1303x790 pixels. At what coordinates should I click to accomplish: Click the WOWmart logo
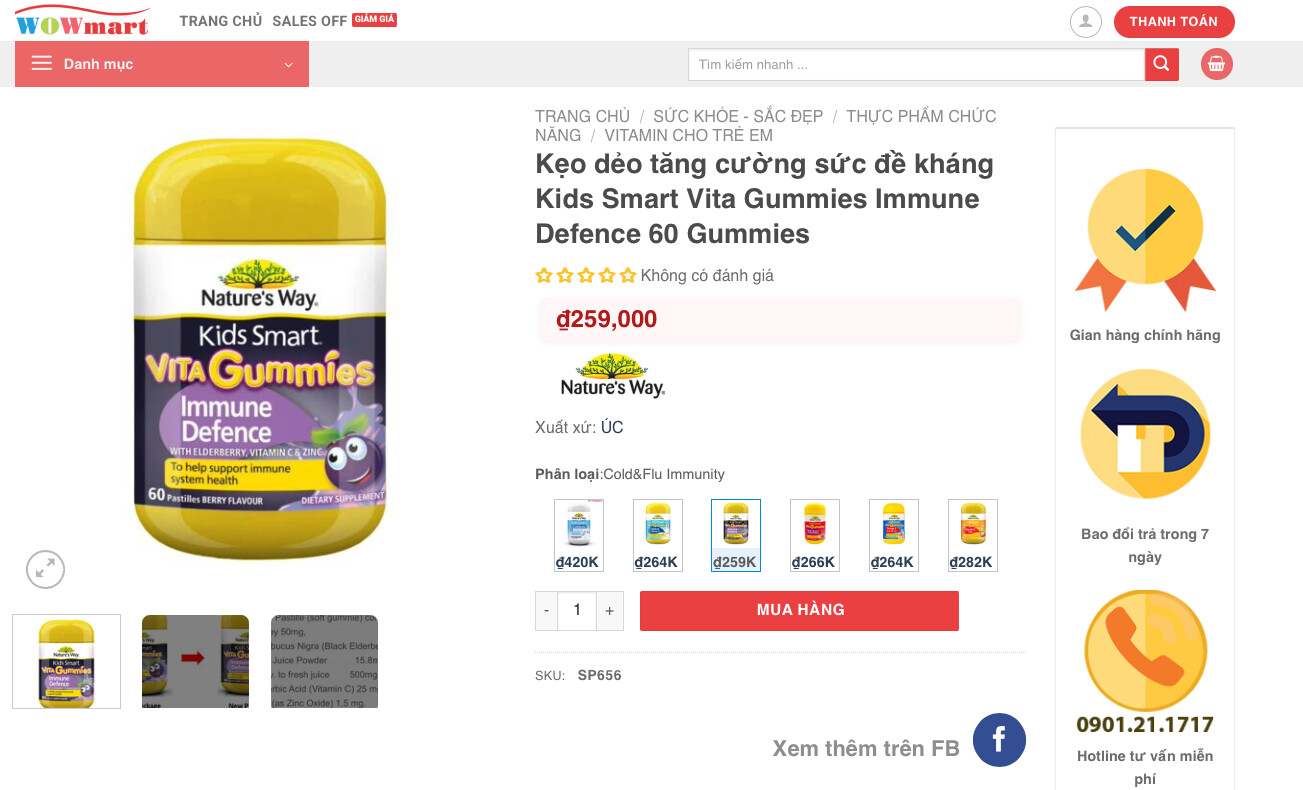click(x=82, y=22)
